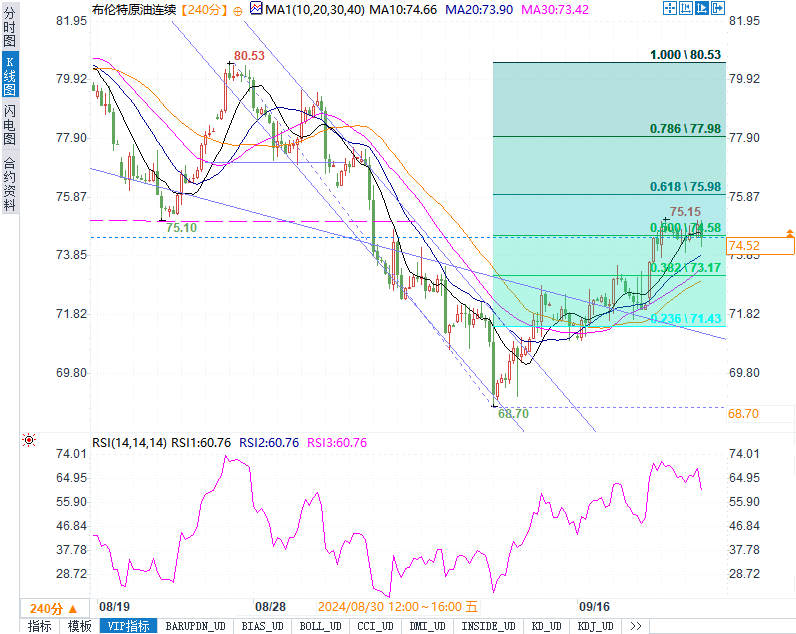Open the 指标 tab

(x=40, y=626)
